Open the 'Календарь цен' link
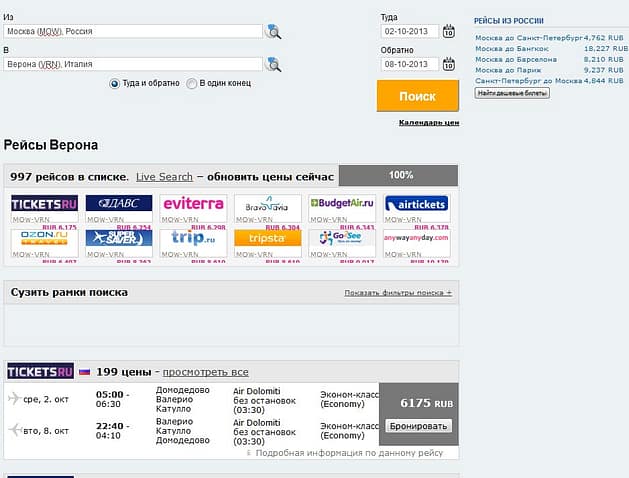The height and width of the screenshot is (478, 629). pyautogui.click(x=428, y=122)
